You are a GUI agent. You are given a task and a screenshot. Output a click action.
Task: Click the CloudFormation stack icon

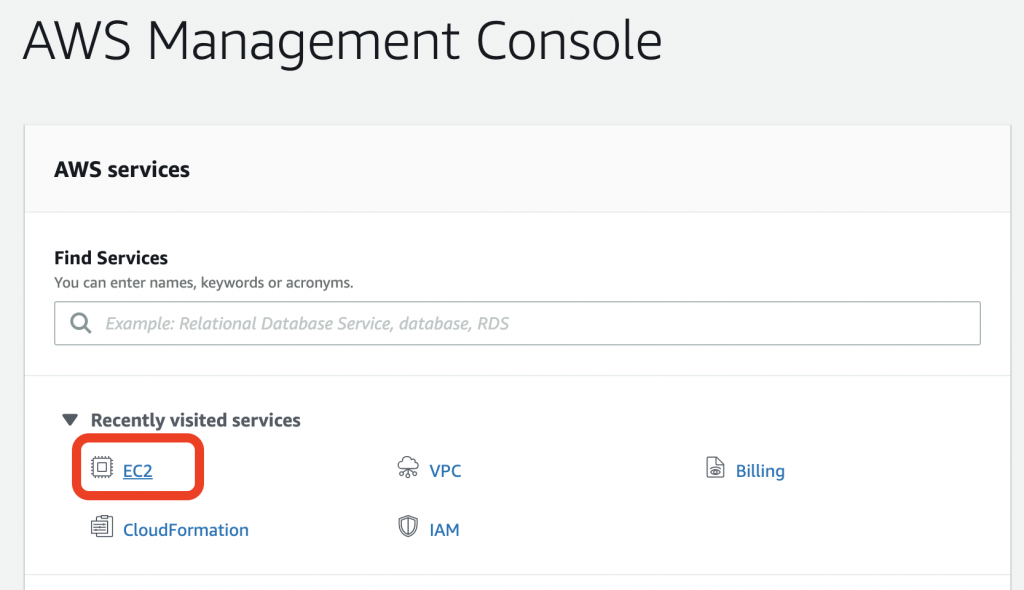101,528
